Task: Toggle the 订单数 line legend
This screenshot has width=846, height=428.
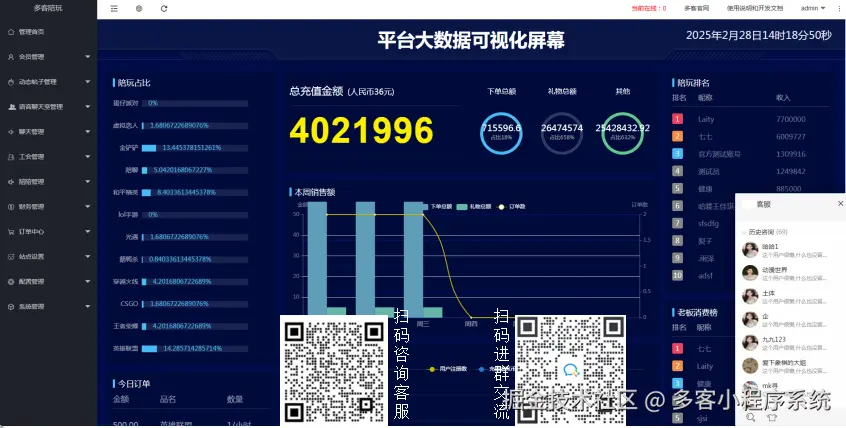Action: (511, 207)
